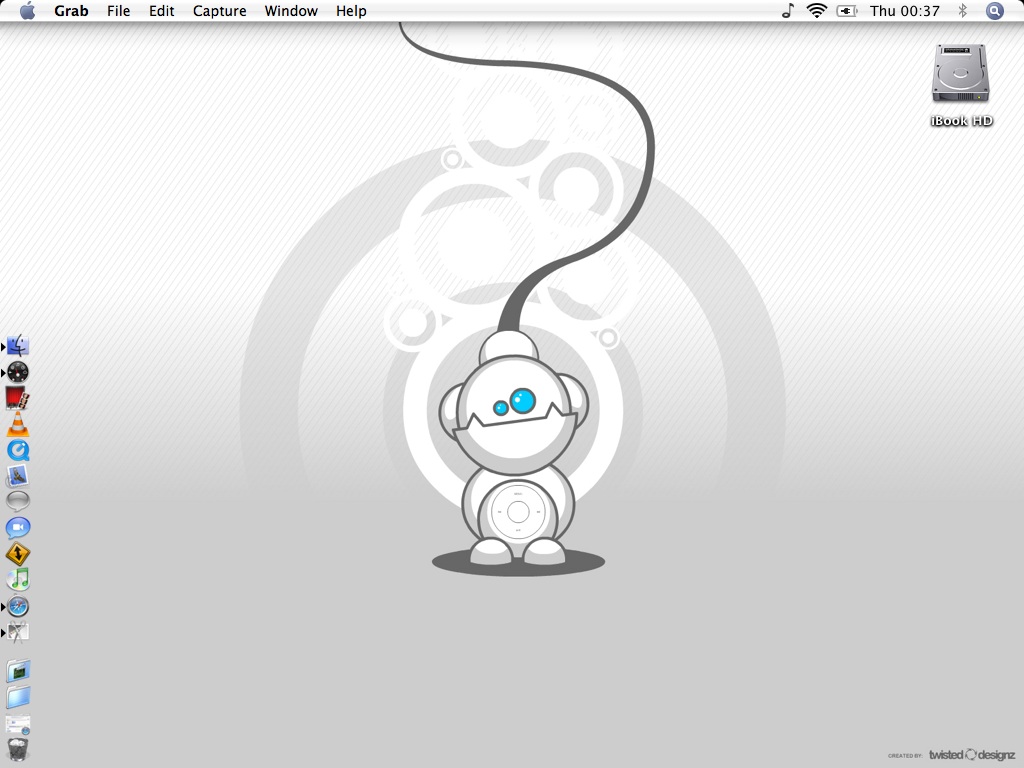The width and height of the screenshot is (1024, 768).
Task: Open the AirPort Wi-Fi status menu
Action: coord(816,10)
